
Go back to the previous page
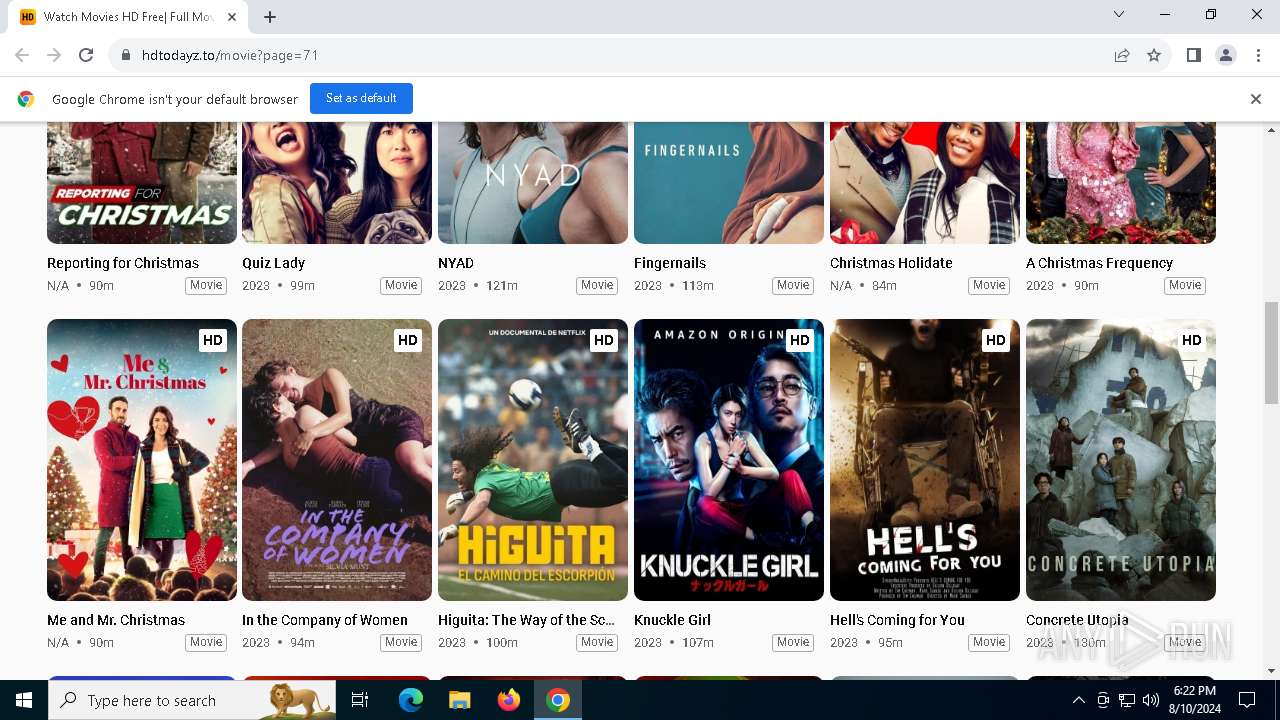point(22,56)
